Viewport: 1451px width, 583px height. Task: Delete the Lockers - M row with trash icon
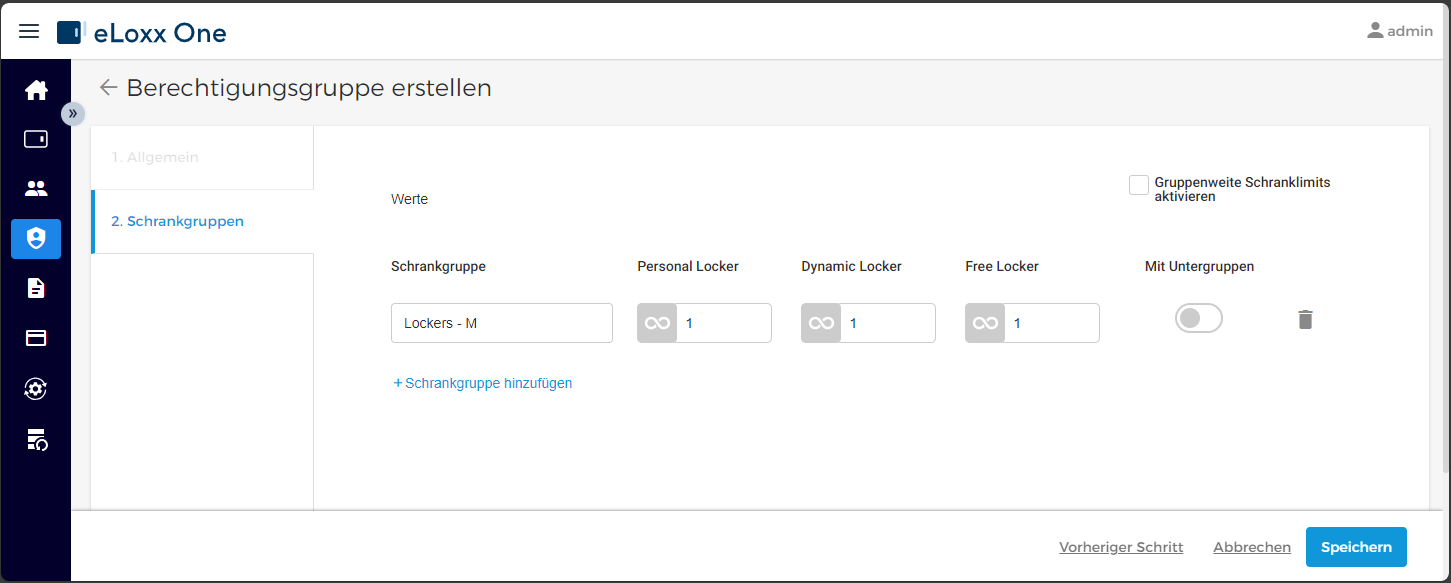pyautogui.click(x=1305, y=320)
